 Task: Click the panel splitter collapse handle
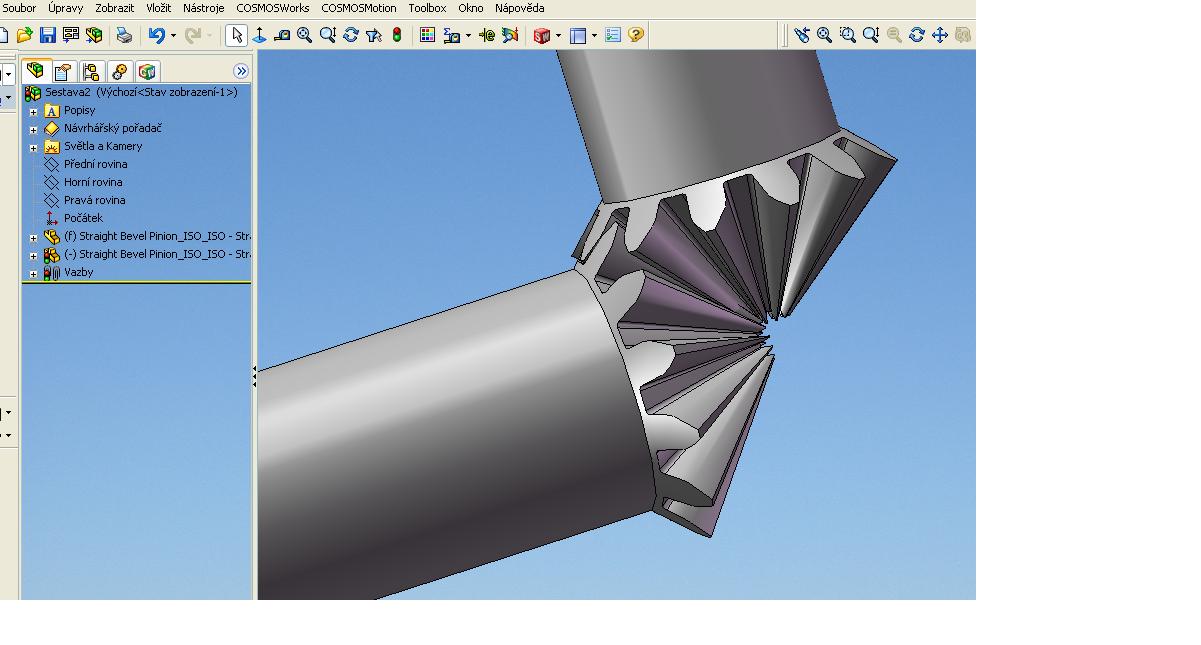254,376
